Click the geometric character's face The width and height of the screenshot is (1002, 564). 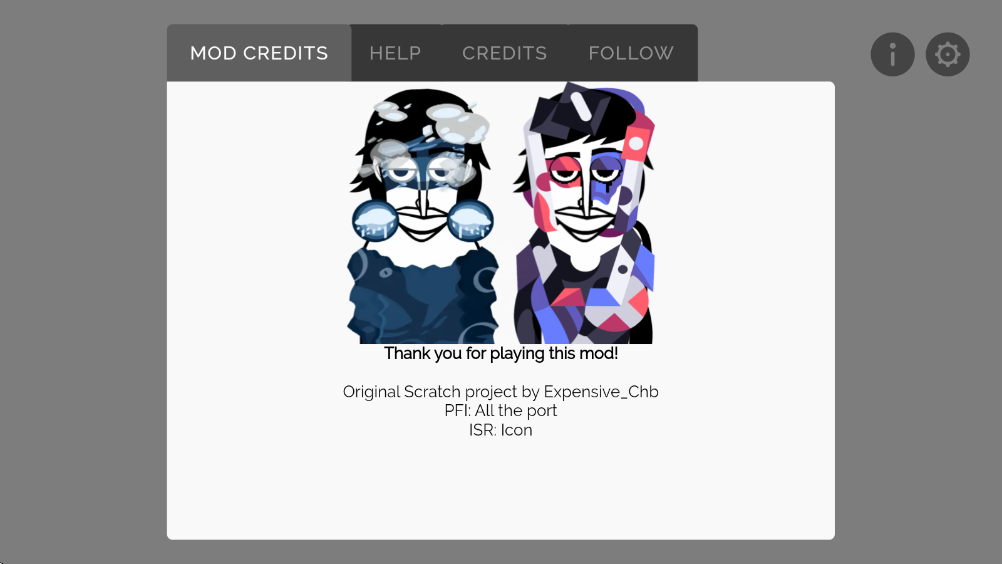pos(583,192)
